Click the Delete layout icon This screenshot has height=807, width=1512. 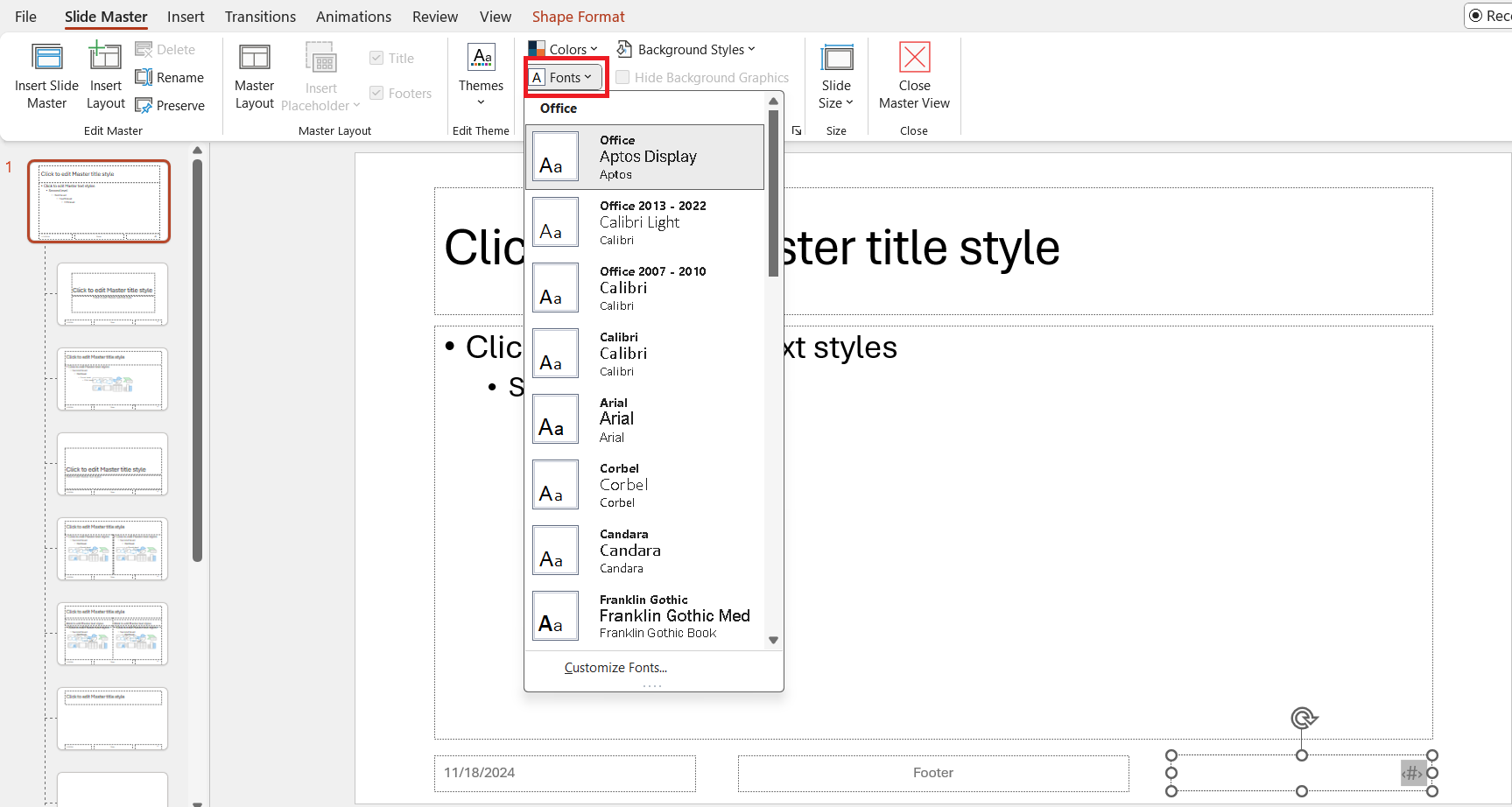[x=144, y=50]
